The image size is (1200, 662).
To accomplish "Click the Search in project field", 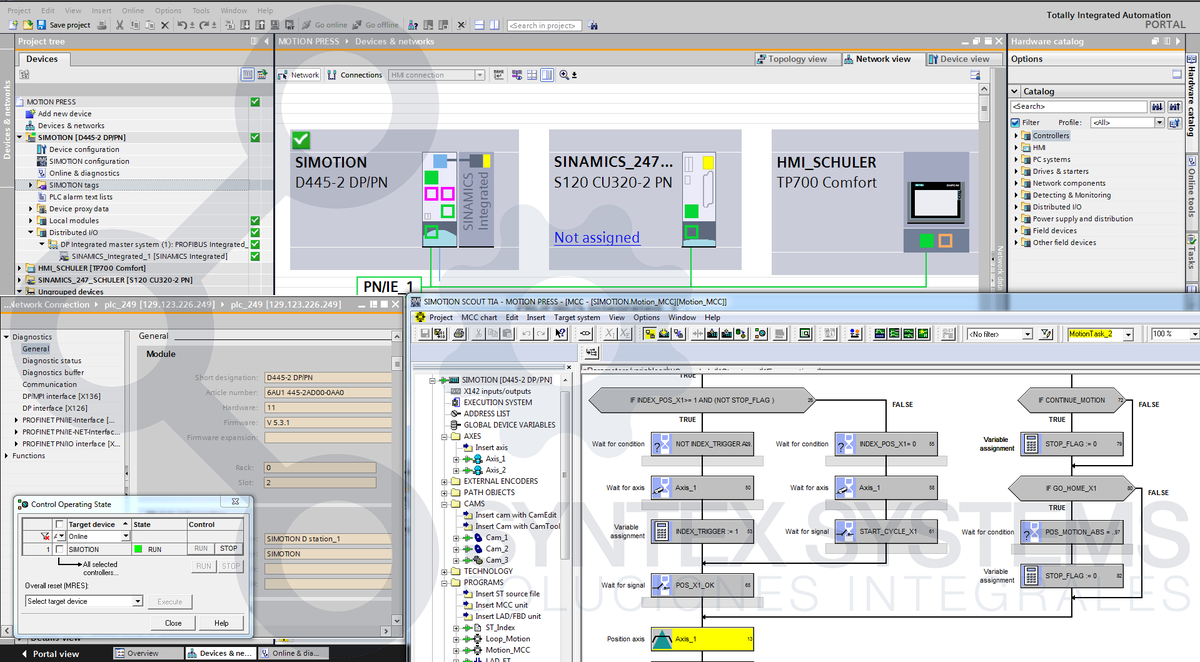I will pyautogui.click(x=544, y=25).
